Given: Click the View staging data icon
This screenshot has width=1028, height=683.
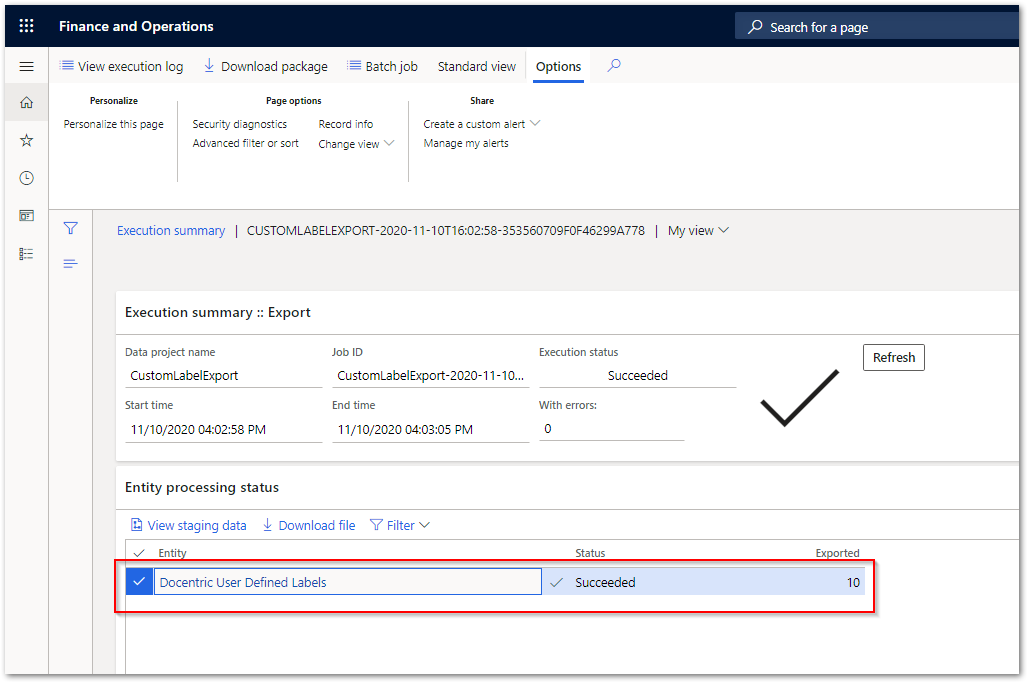Looking at the screenshot, I should click(x=136, y=524).
